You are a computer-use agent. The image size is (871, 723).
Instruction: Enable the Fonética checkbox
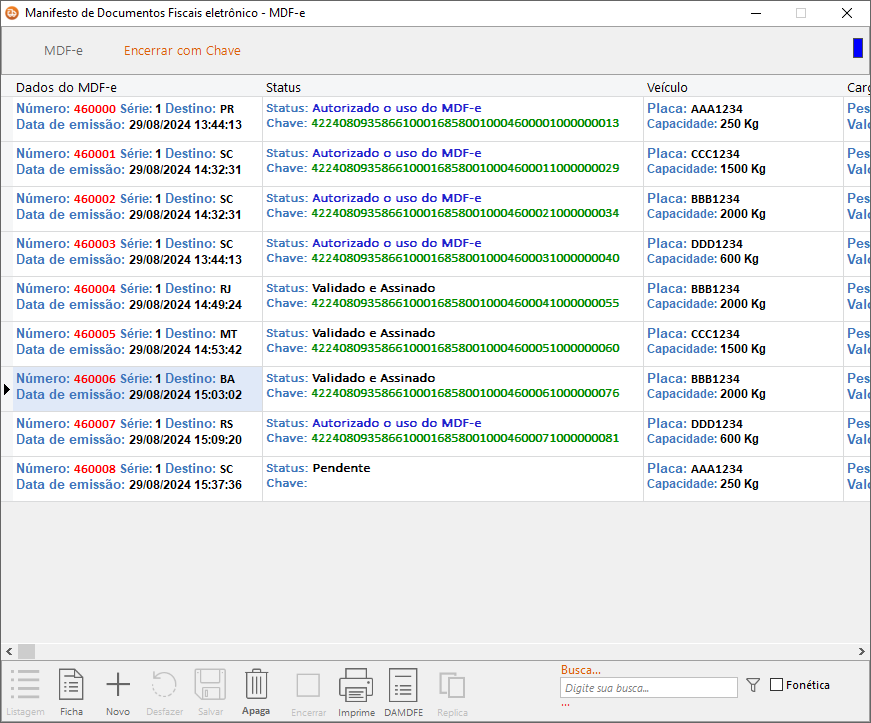[x=777, y=685]
